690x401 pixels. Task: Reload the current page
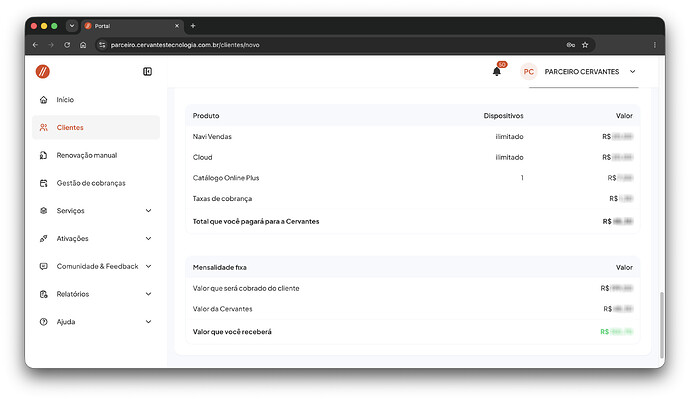(67, 45)
